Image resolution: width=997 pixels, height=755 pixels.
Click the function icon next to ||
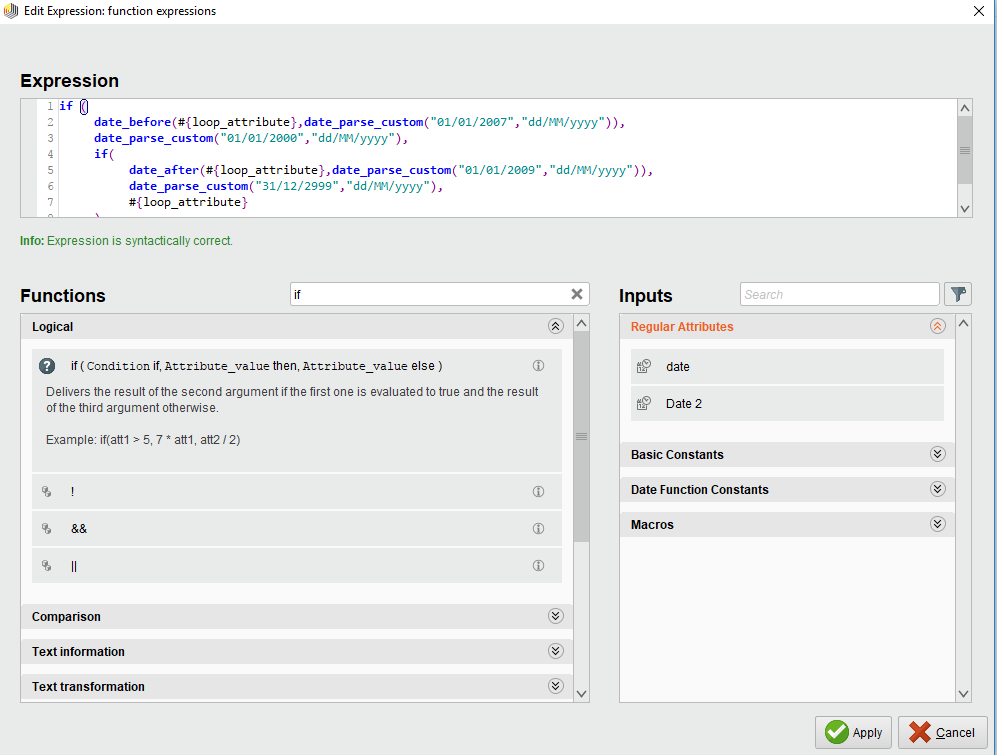[46, 565]
